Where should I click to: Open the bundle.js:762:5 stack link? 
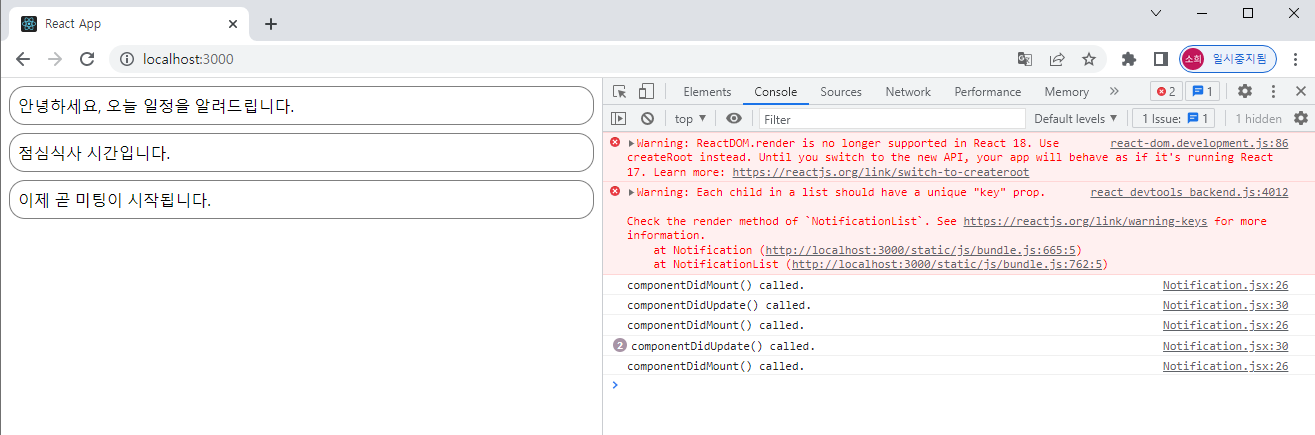coord(948,265)
